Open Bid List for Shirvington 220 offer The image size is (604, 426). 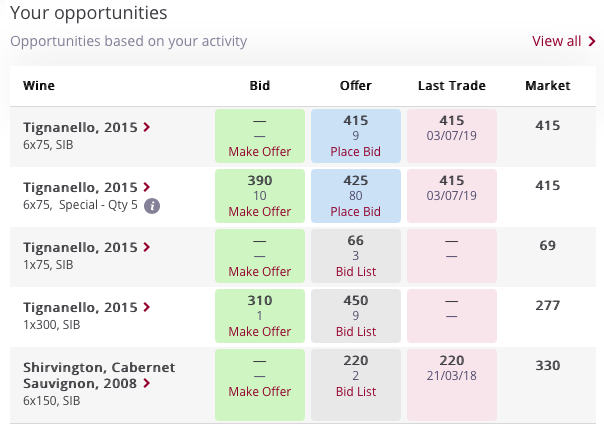356,392
